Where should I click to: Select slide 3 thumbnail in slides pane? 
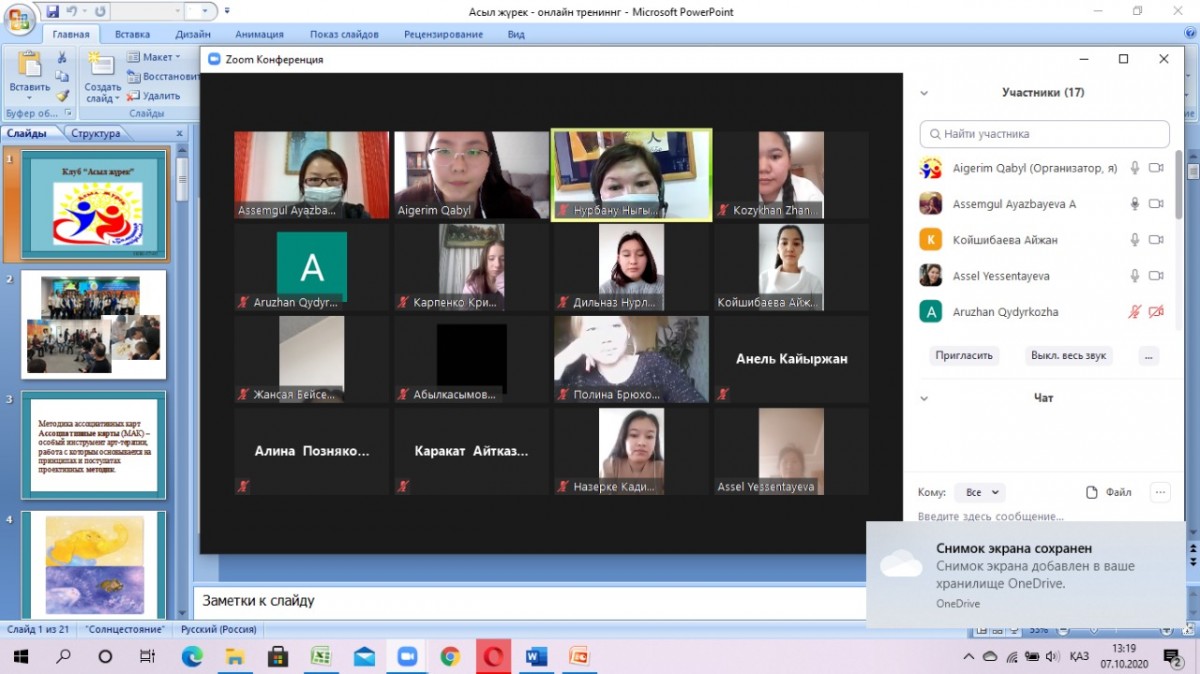(94, 445)
